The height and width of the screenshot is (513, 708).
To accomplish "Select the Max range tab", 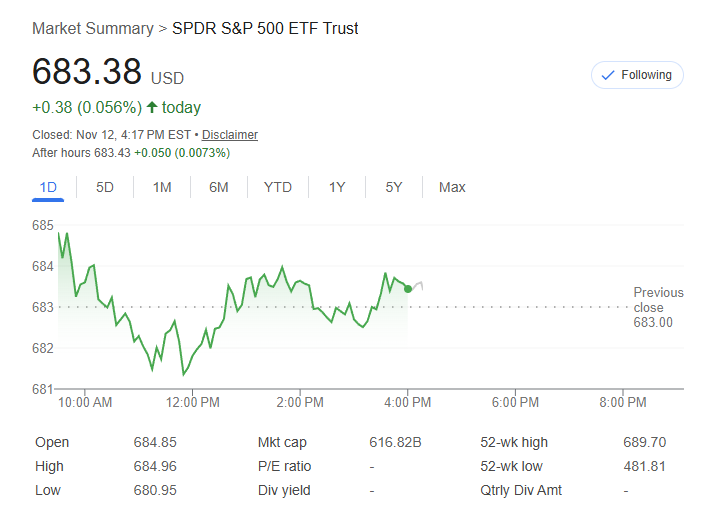I will pos(452,187).
